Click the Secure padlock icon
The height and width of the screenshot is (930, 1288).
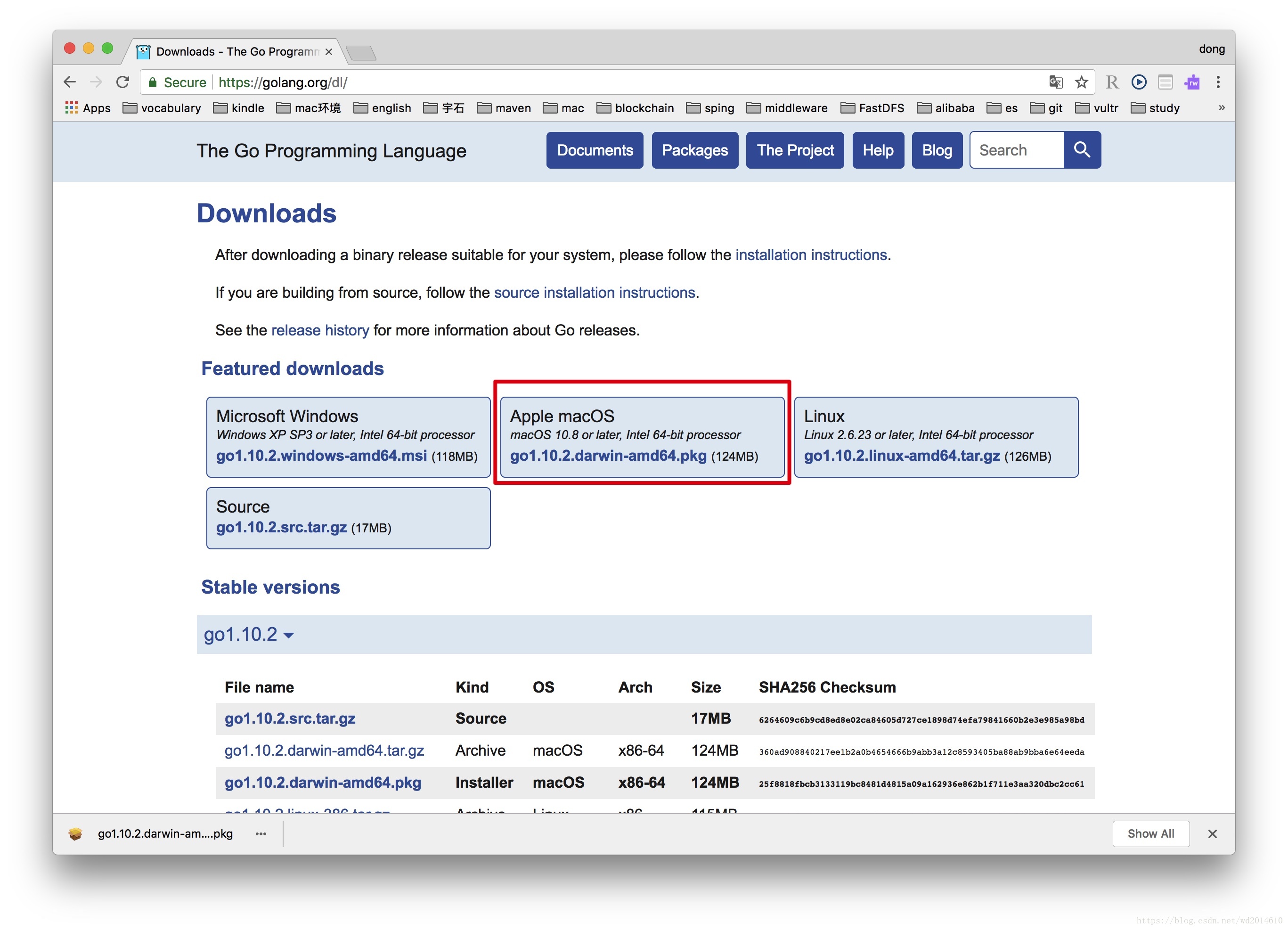(152, 83)
